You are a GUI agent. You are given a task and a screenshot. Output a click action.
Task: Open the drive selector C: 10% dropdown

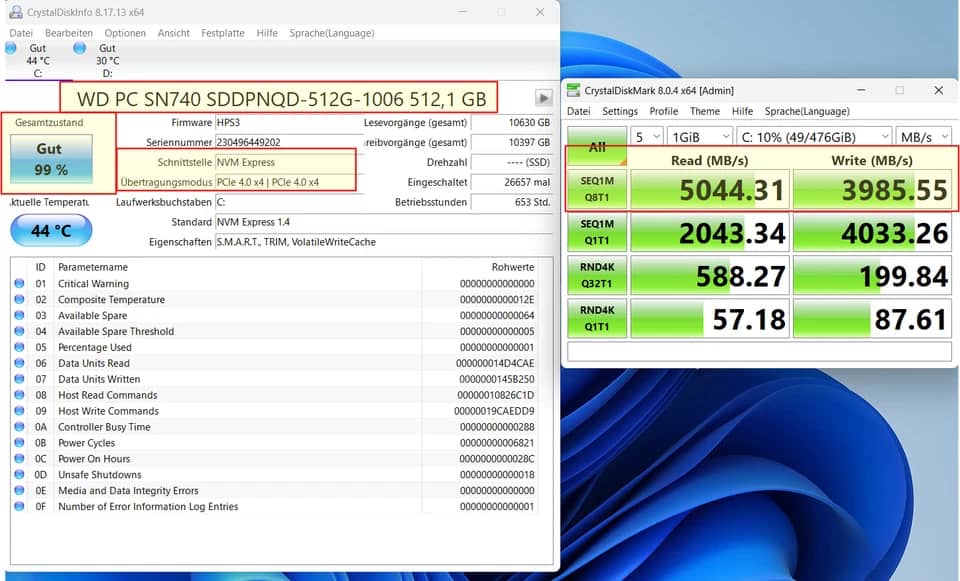tap(814, 137)
